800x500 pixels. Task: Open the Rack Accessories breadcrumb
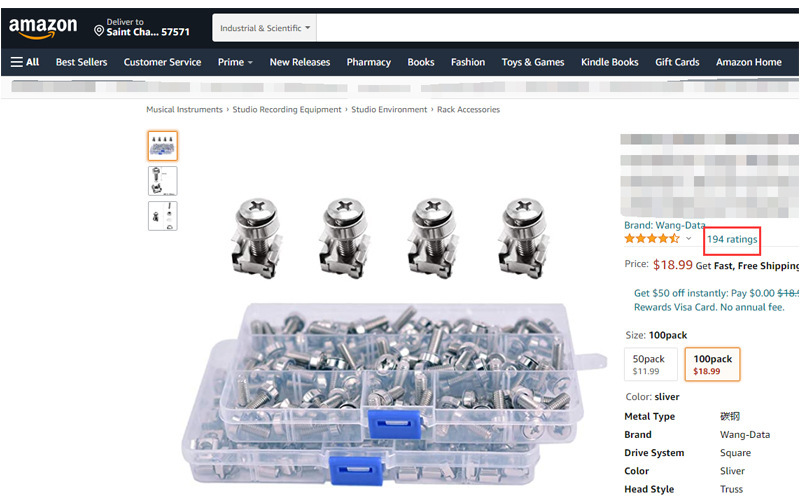[468, 109]
